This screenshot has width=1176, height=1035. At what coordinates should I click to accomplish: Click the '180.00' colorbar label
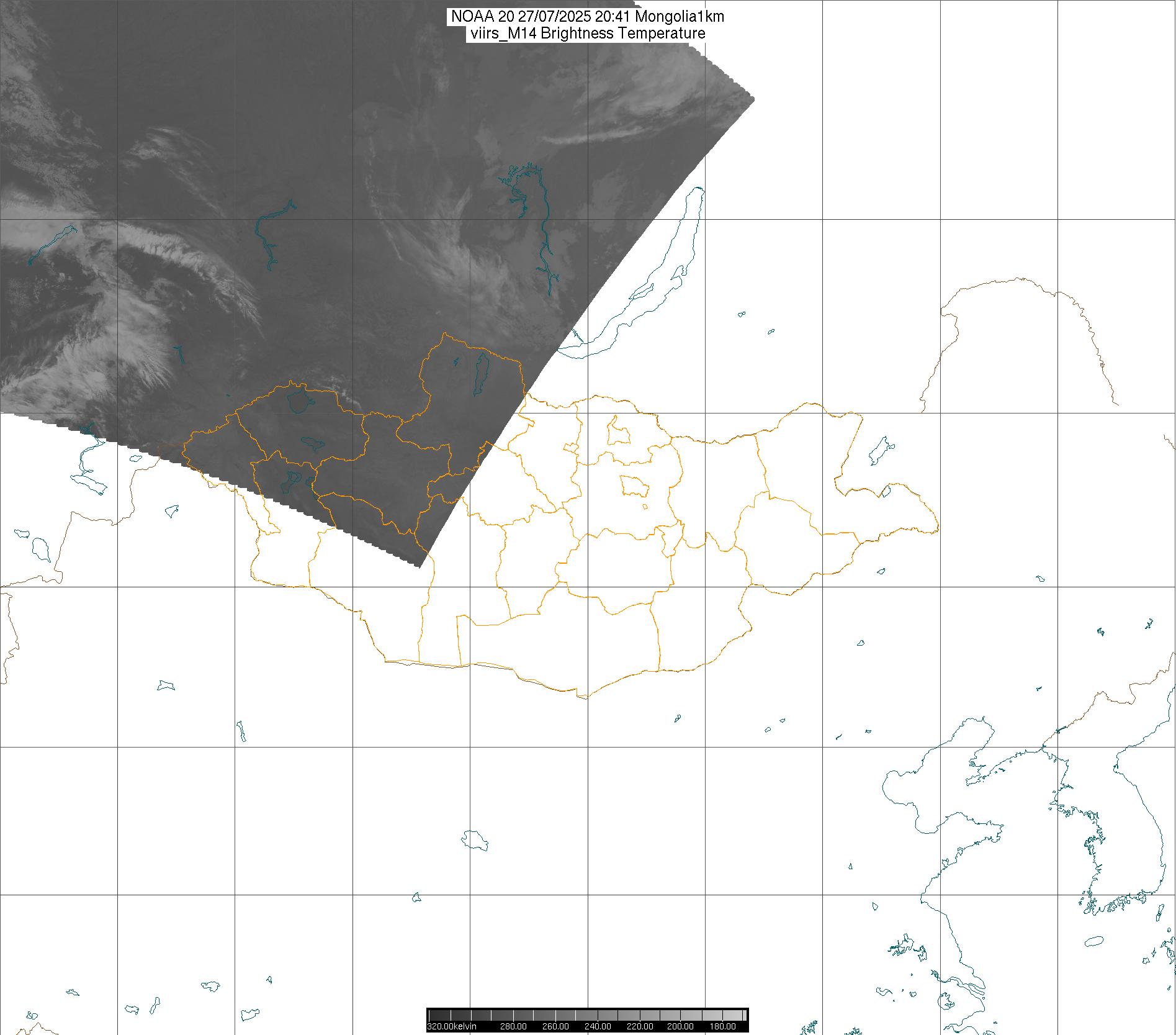pos(722,1026)
